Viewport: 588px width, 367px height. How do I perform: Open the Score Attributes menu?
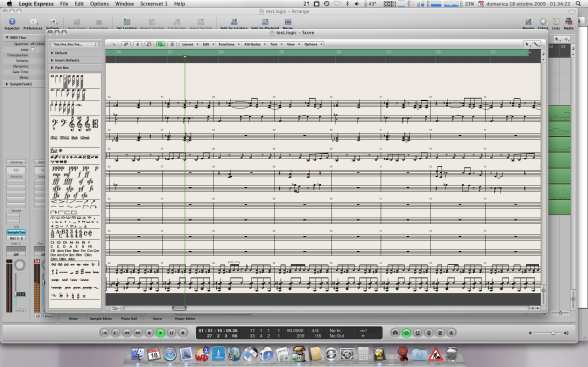point(254,44)
